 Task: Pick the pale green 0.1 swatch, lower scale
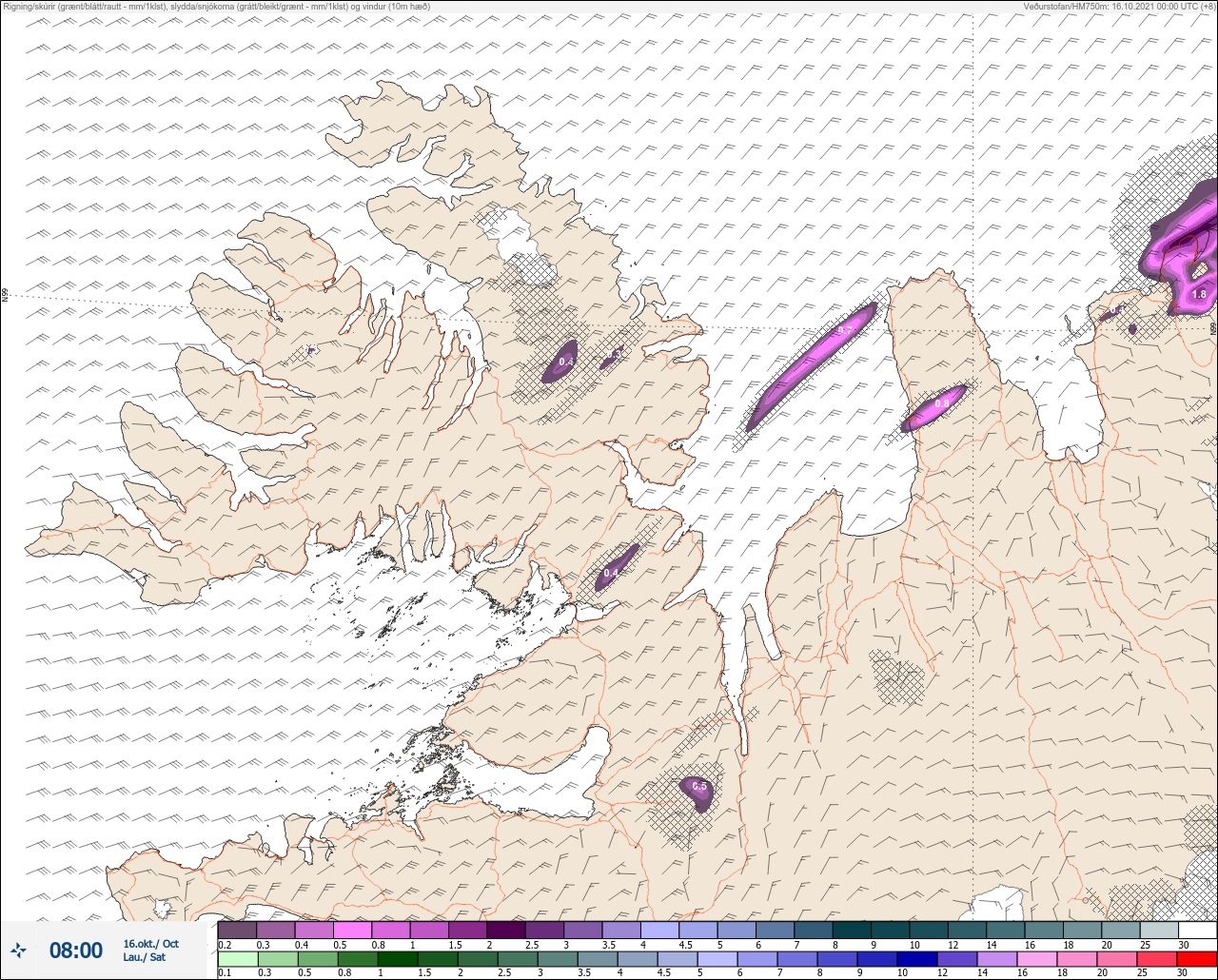pyautogui.click(x=237, y=958)
